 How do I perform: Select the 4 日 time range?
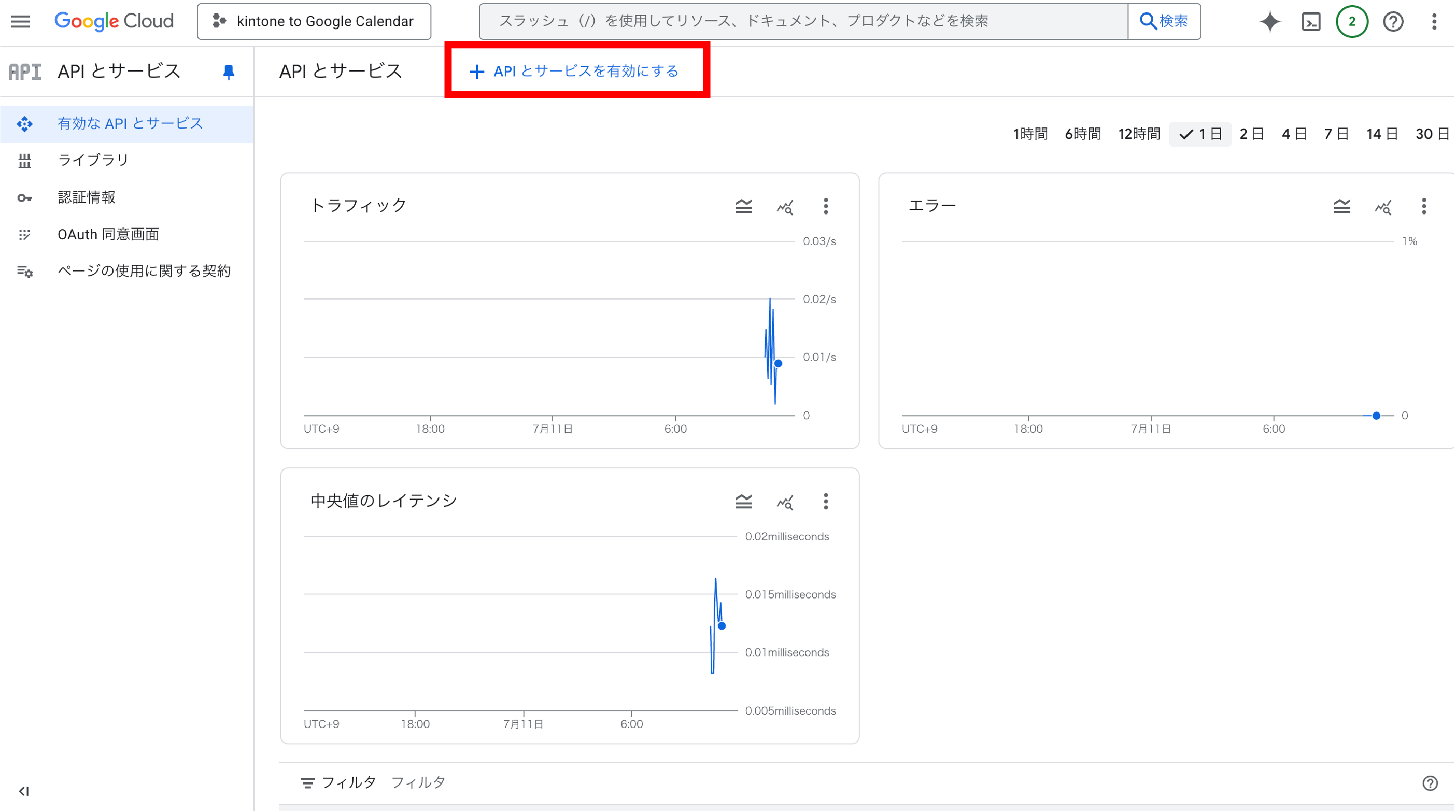point(1294,135)
